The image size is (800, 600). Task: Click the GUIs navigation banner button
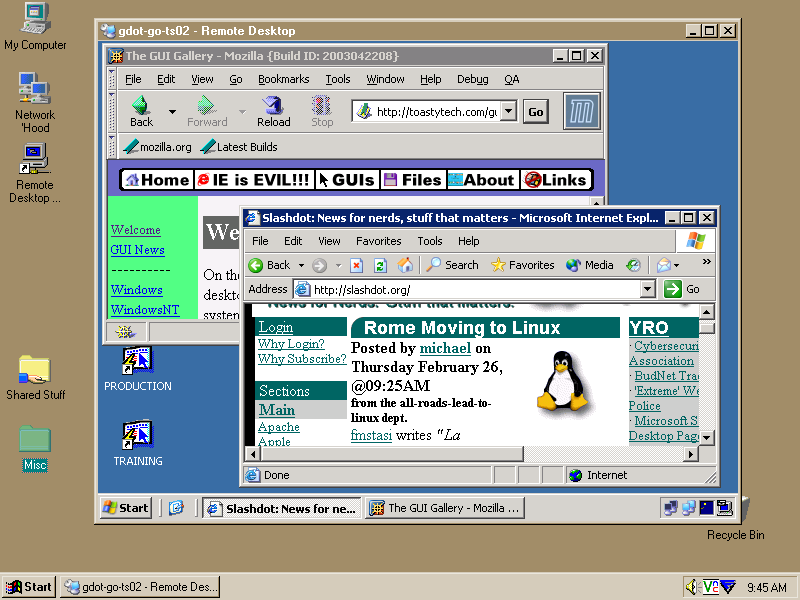(x=347, y=180)
